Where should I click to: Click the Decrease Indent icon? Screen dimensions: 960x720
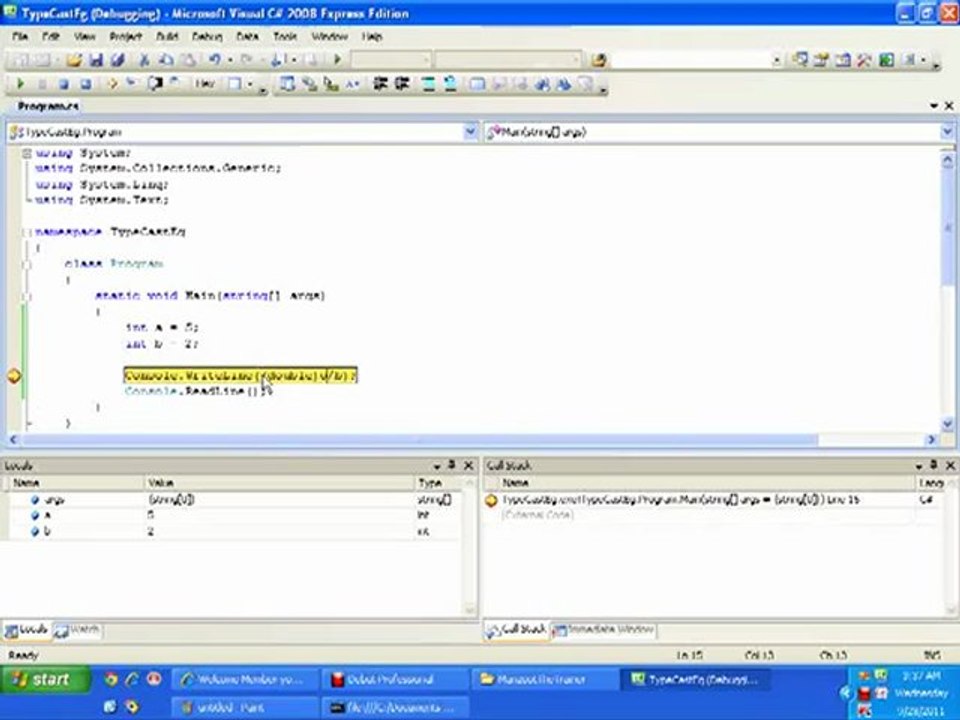pyautogui.click(x=381, y=84)
